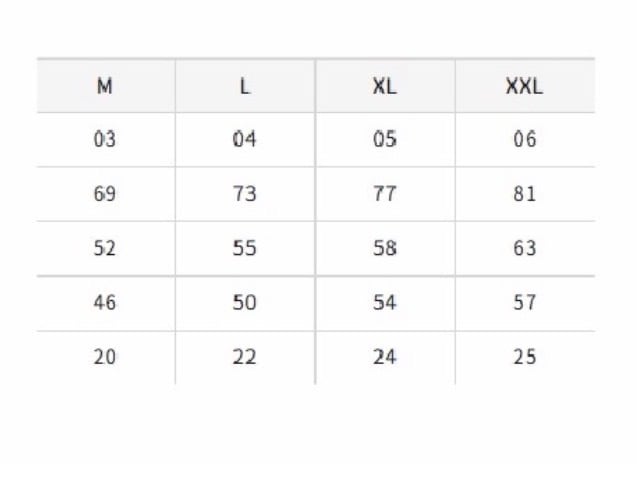Image resolution: width=637 pixels, height=484 pixels.
Task: Click the cell containing 04
Action: (245, 140)
